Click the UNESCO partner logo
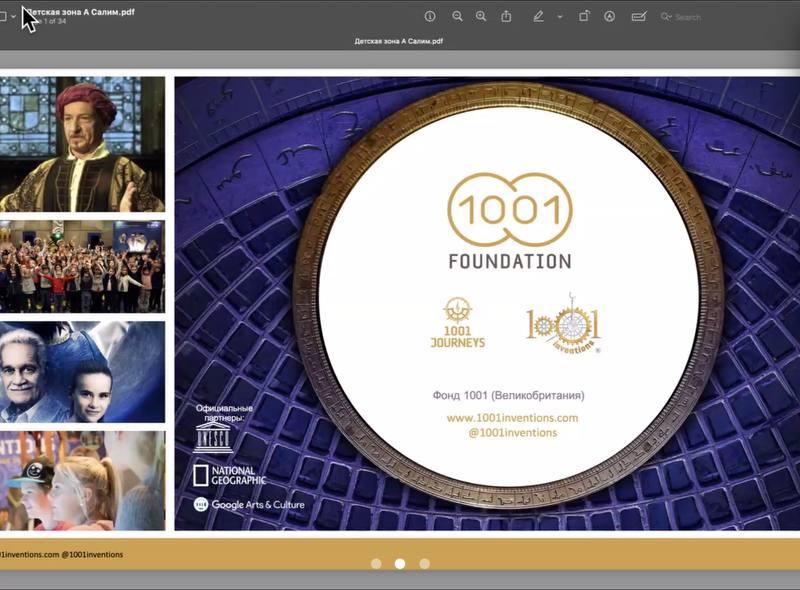Viewport: 800px width, 590px height. point(213,438)
